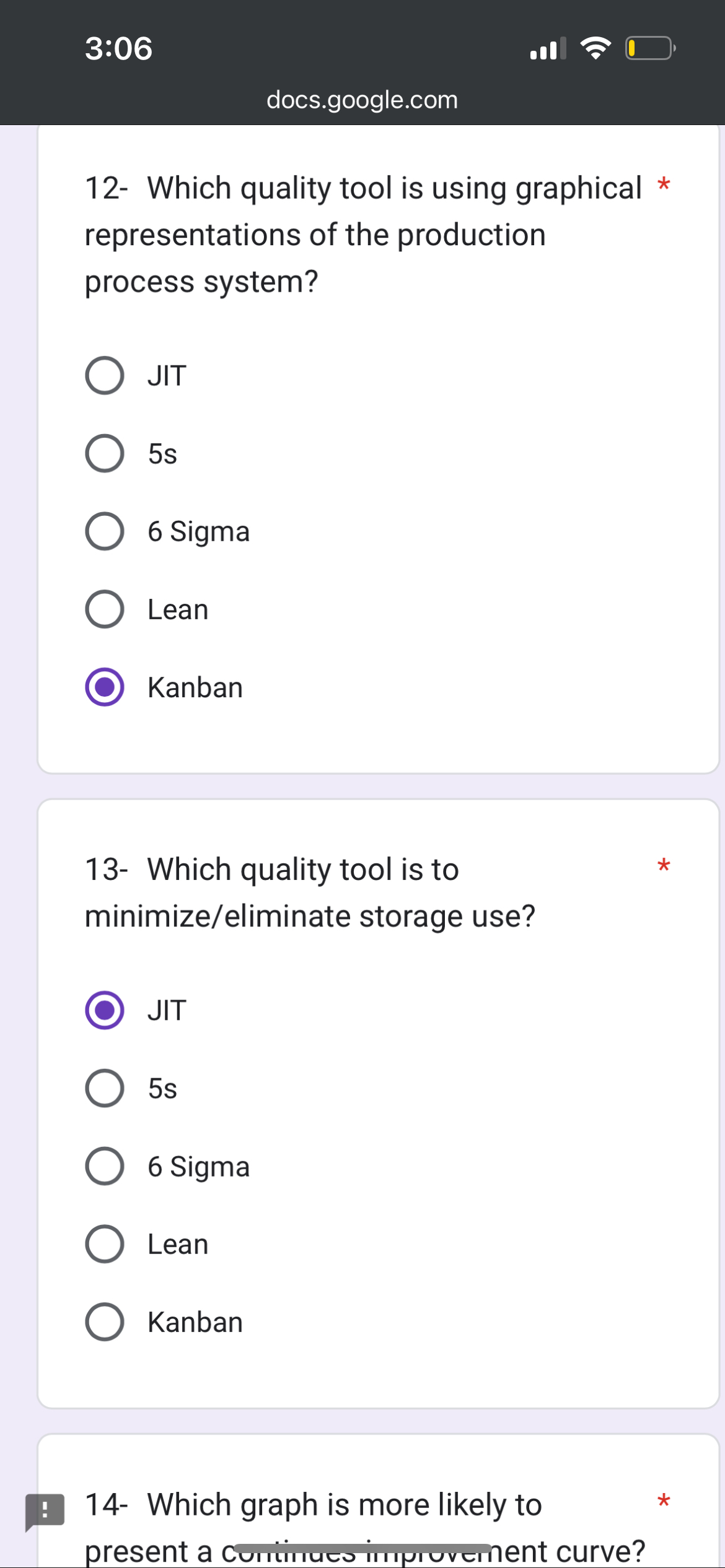Choose 6 Sigma in question 13
This screenshot has height=1568, width=725.
105,1166
